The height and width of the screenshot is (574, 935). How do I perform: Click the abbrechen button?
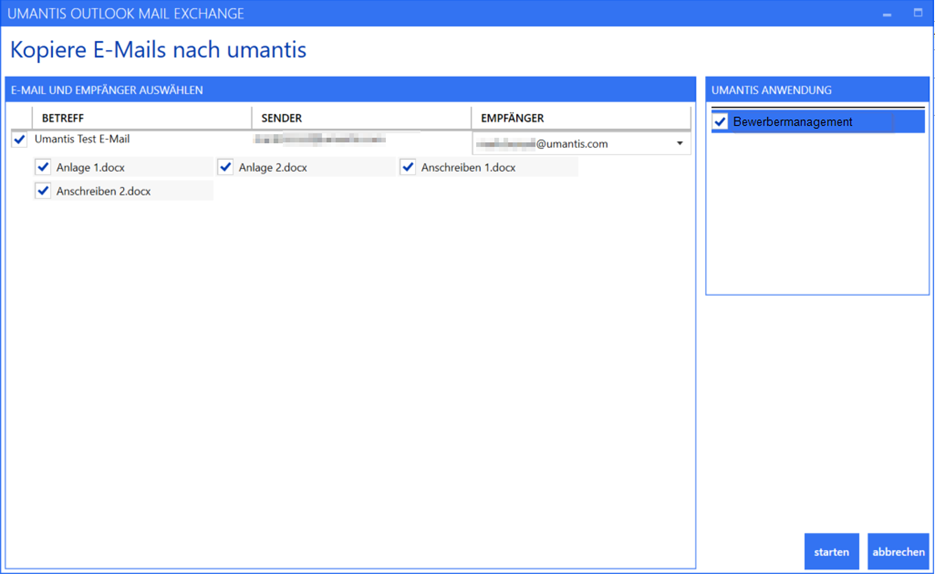898,551
